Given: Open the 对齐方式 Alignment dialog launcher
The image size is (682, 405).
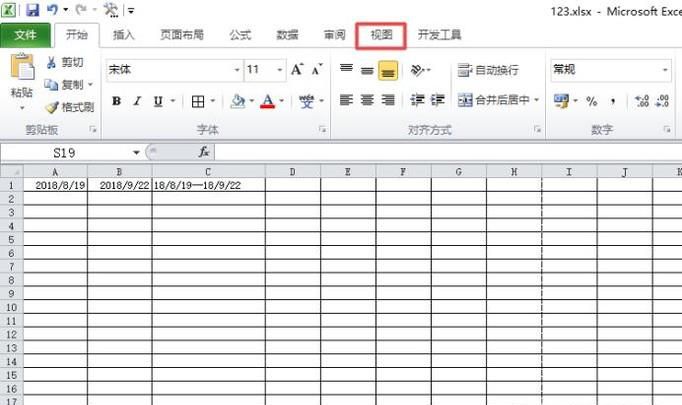Looking at the screenshot, I should 537,129.
